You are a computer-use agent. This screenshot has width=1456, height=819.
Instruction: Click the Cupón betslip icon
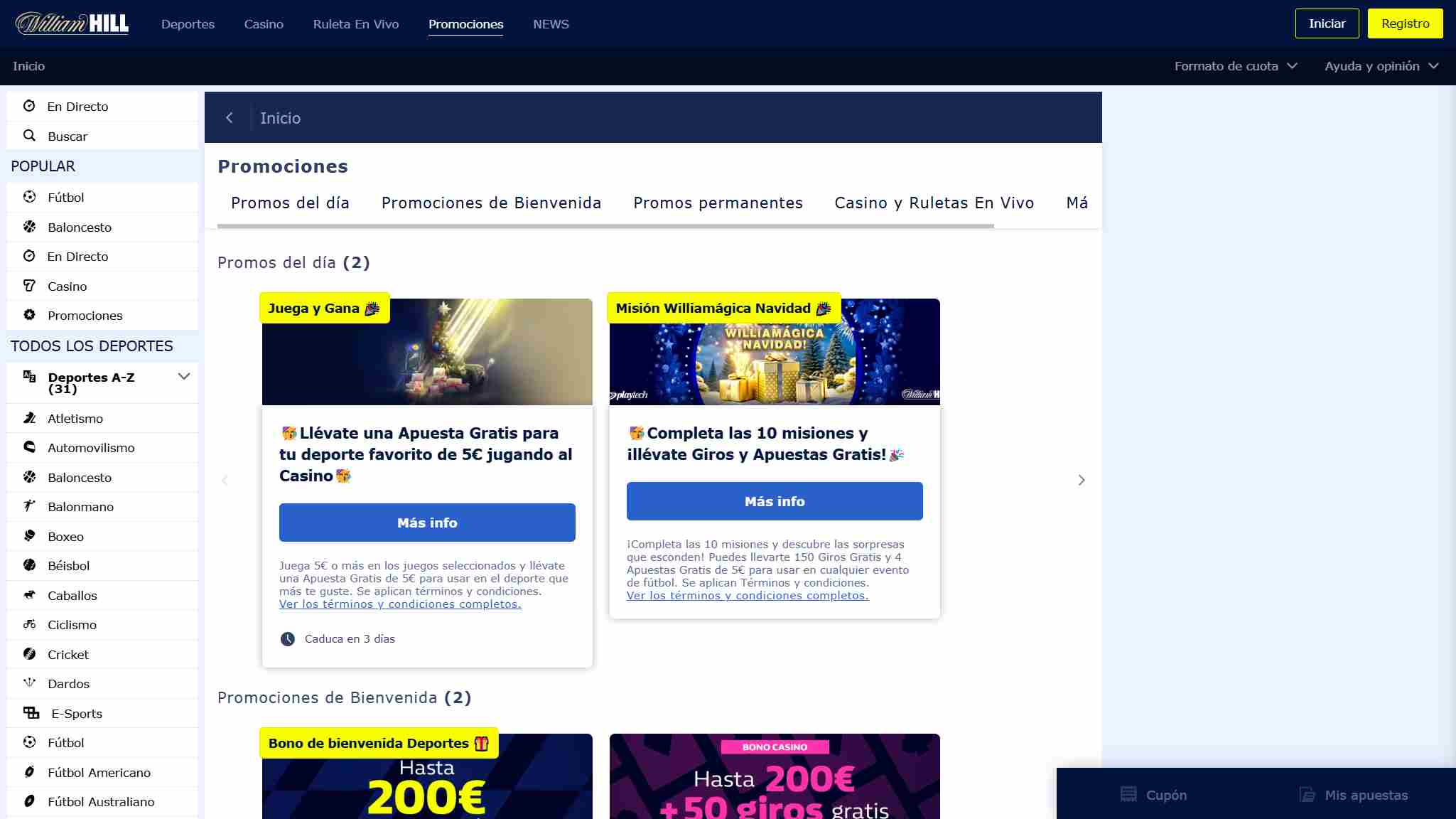pyautogui.click(x=1128, y=794)
